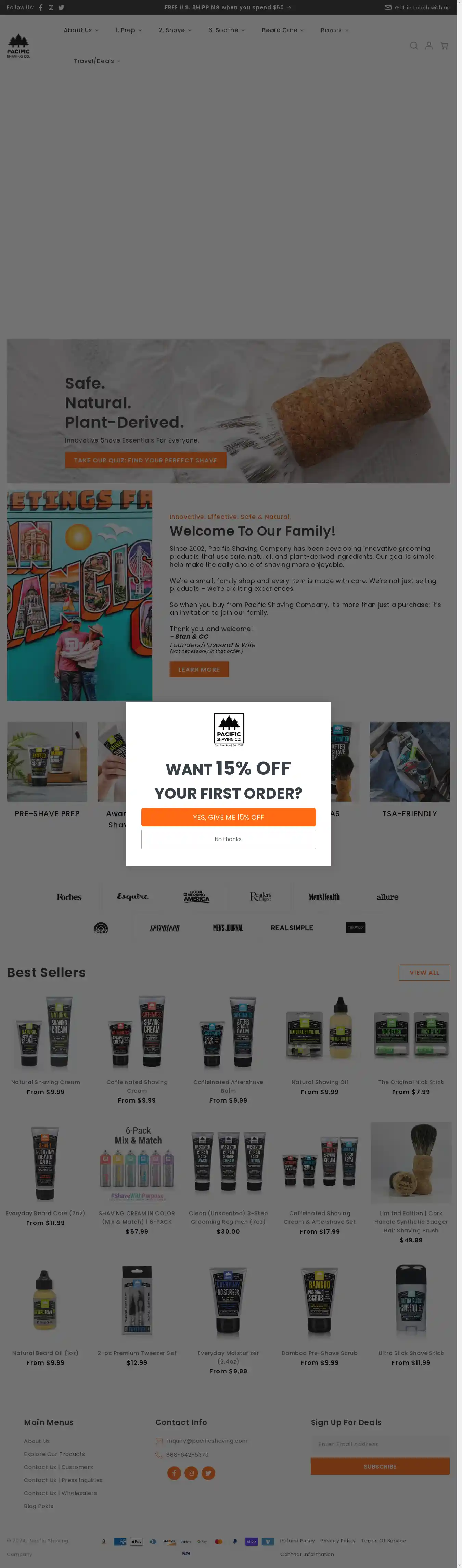
Task: Click the footer Twitter circle icon
Action: point(208,1473)
